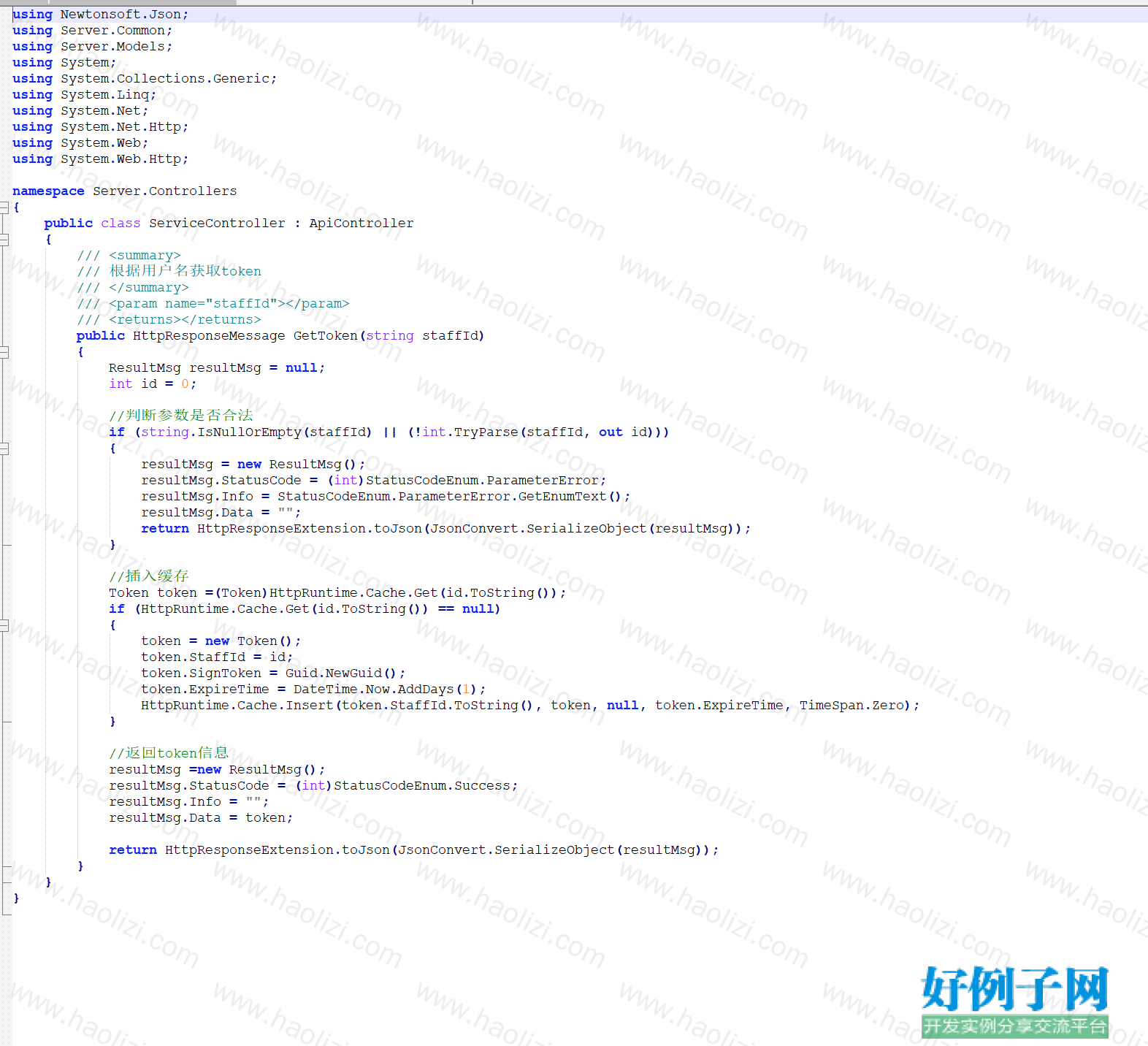This screenshot has height=1046, width=1148.
Task: Click the '根据用户名获取token' comment line
Action: click(x=169, y=271)
